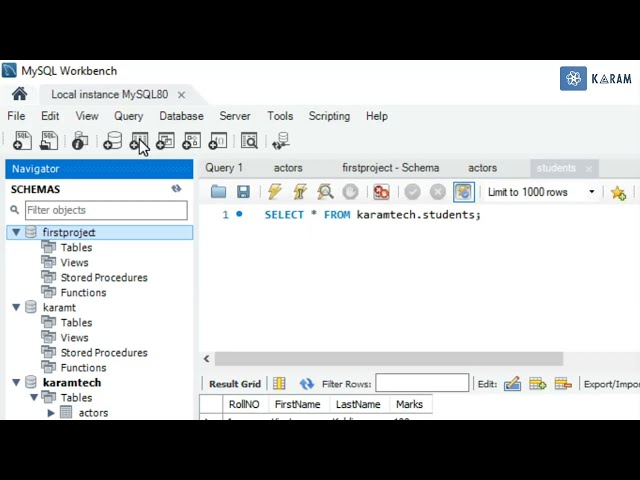
Task: Select Tables under firstproject schema
Action: tap(76, 247)
